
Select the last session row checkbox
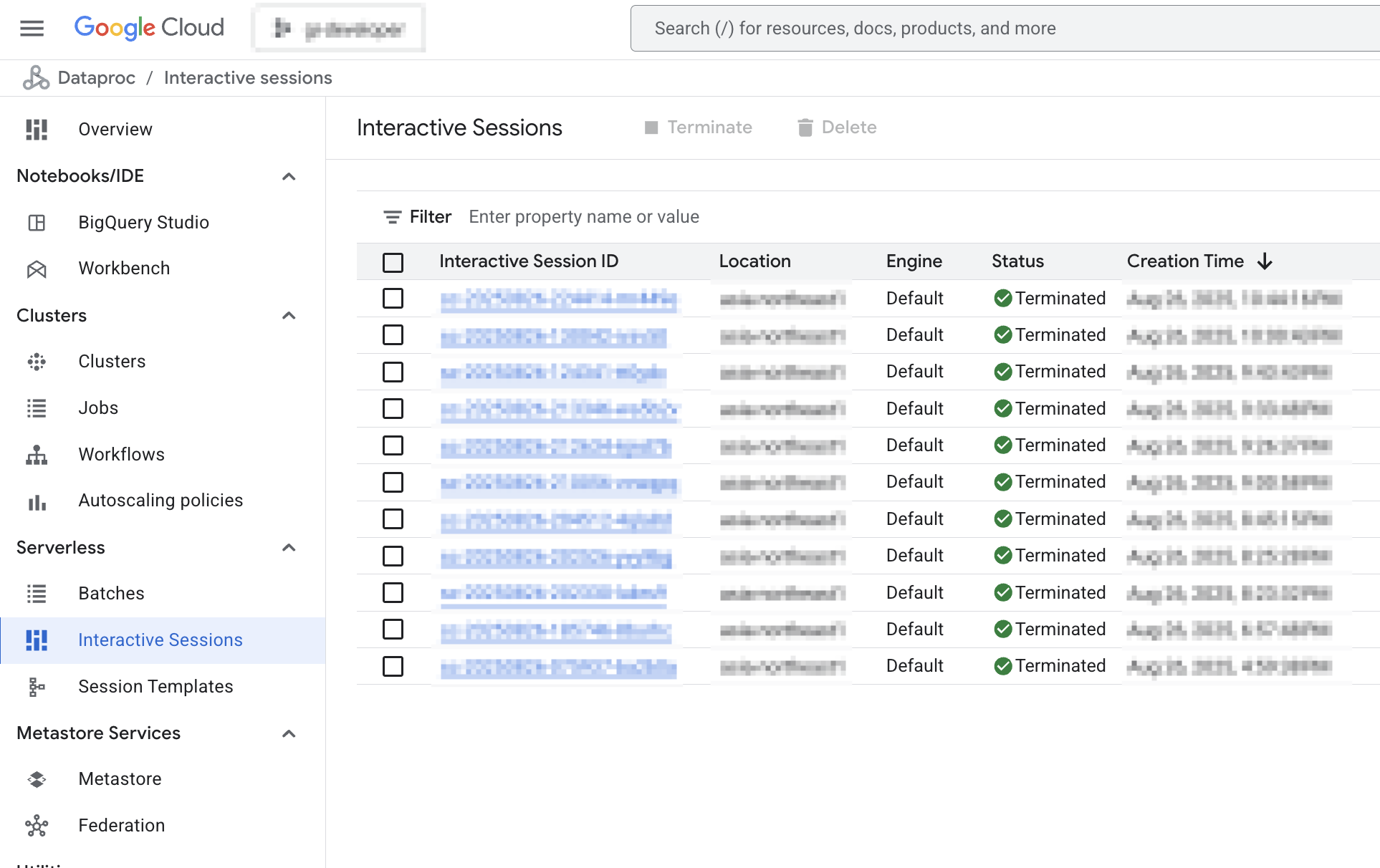(393, 666)
